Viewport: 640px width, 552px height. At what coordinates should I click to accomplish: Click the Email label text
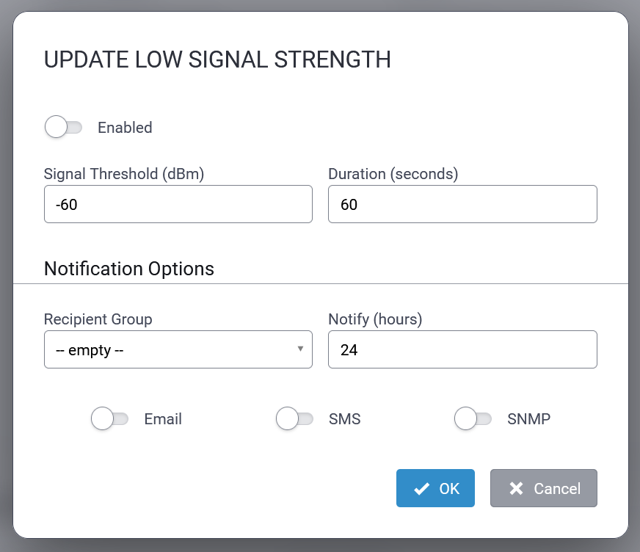[x=163, y=419]
